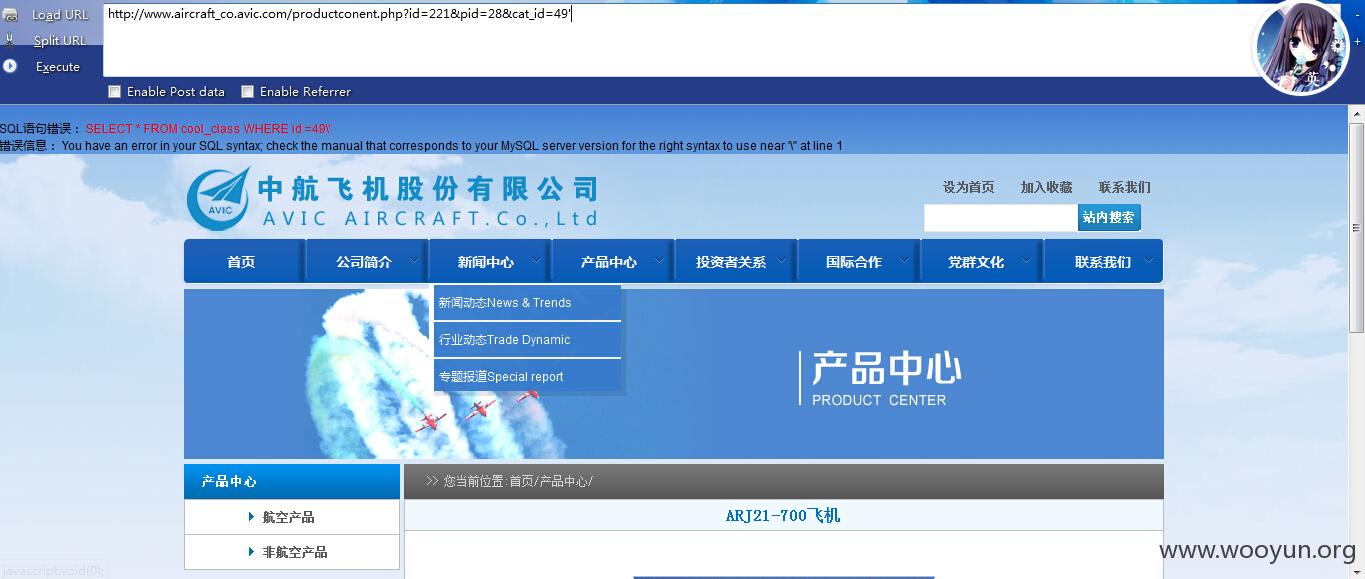Enable Post data checkbox

tap(115, 91)
